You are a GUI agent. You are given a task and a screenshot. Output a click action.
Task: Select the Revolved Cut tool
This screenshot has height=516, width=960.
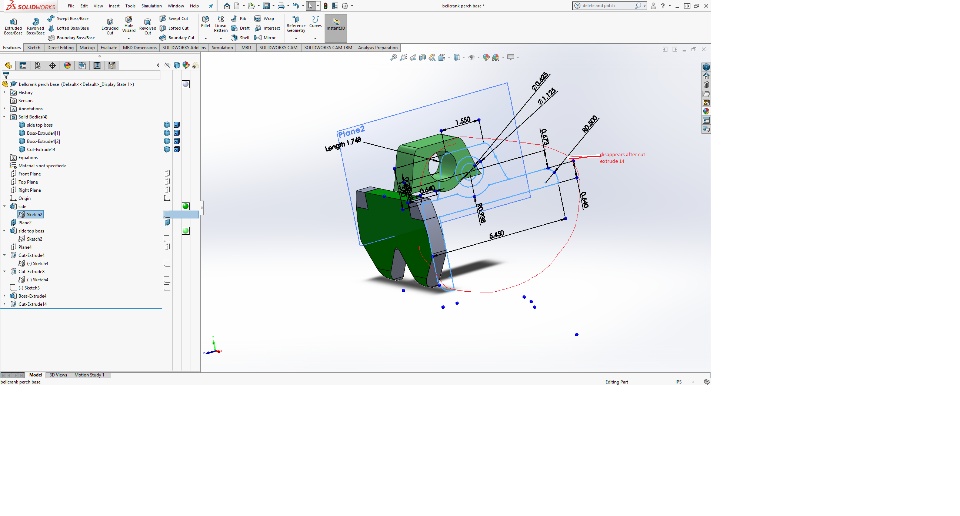click(148, 26)
